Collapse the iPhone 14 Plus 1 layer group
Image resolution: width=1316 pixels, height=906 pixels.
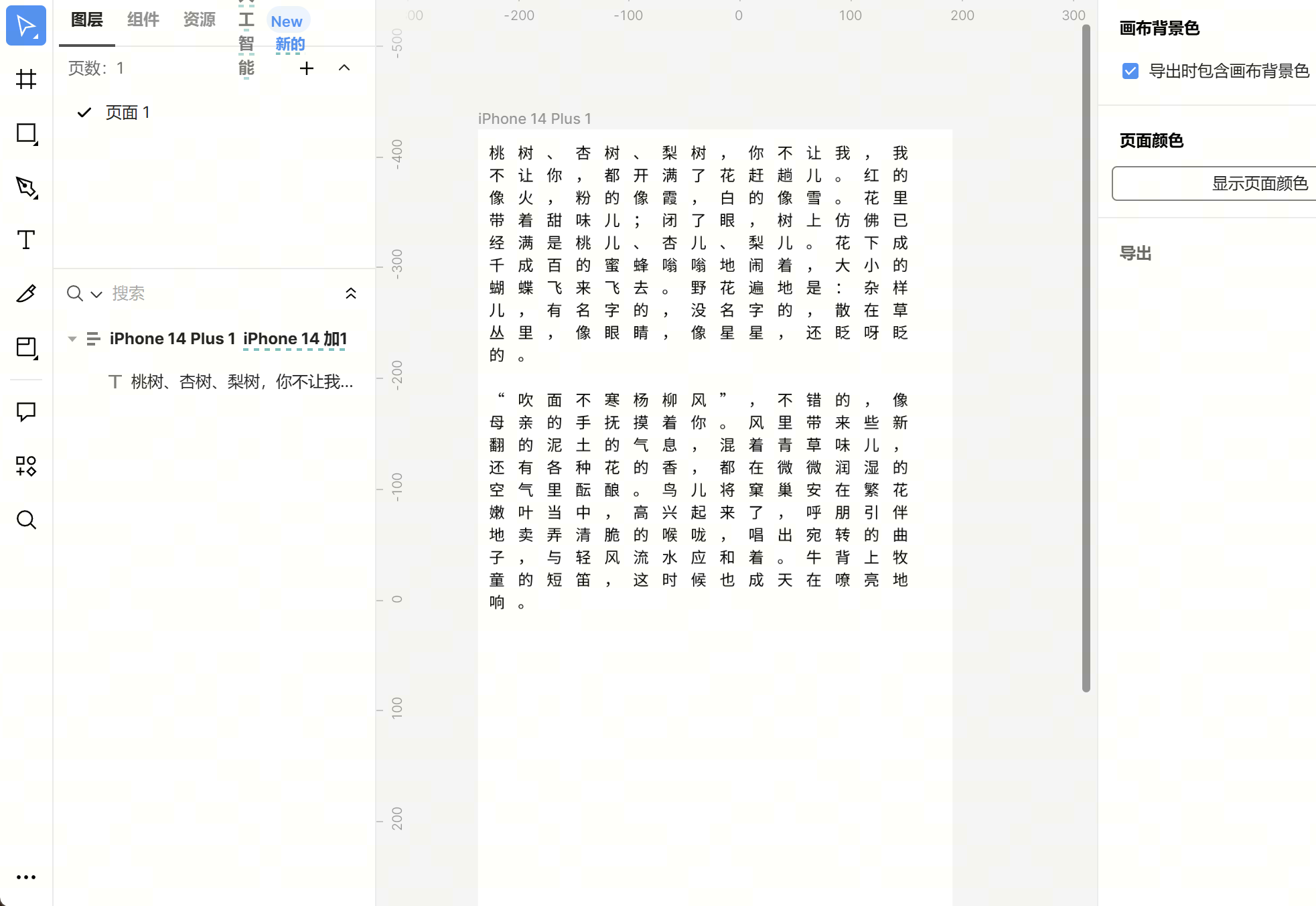[x=72, y=338]
